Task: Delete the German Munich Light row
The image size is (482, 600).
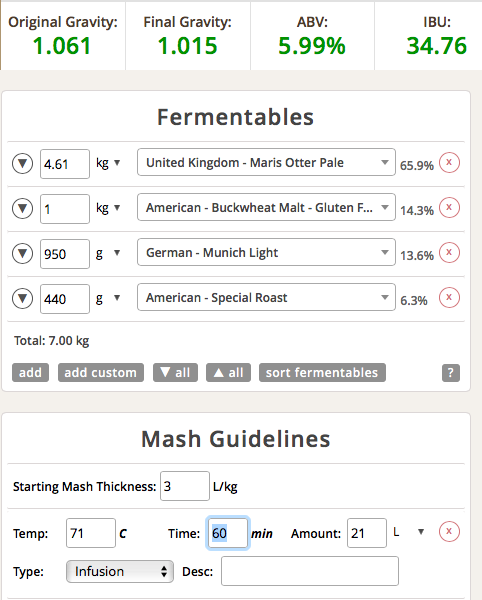Action: [449, 253]
